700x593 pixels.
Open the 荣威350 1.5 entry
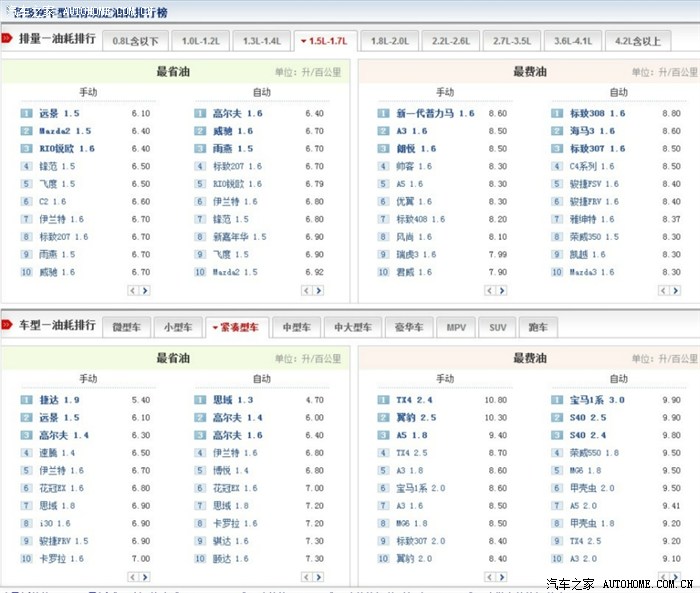click(594, 237)
